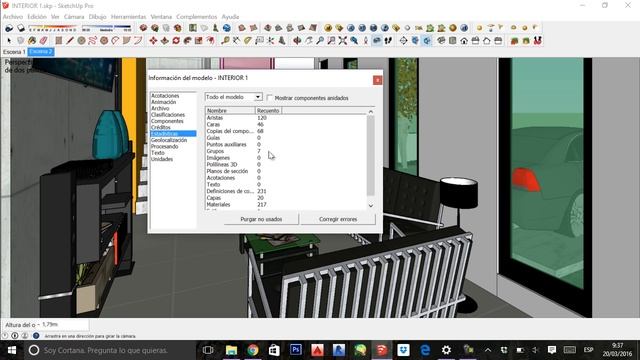
Task: Open the Archivo menu
Action: (x=13, y=17)
